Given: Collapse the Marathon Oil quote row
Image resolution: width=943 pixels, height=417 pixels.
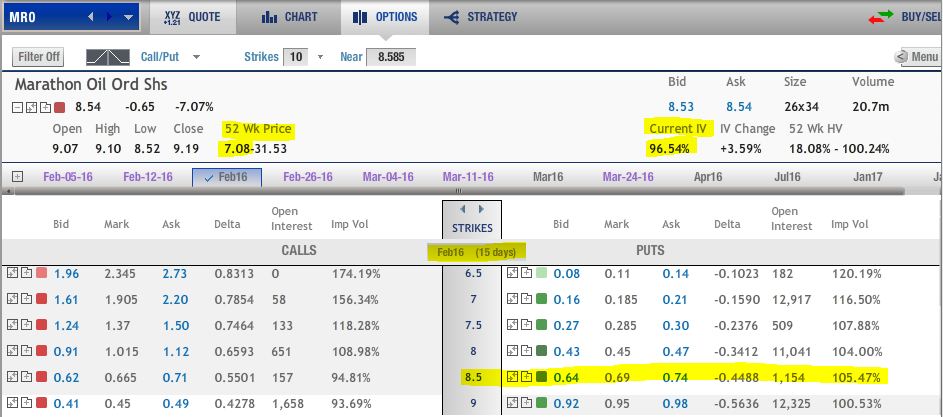Looking at the screenshot, I should click(19, 107).
